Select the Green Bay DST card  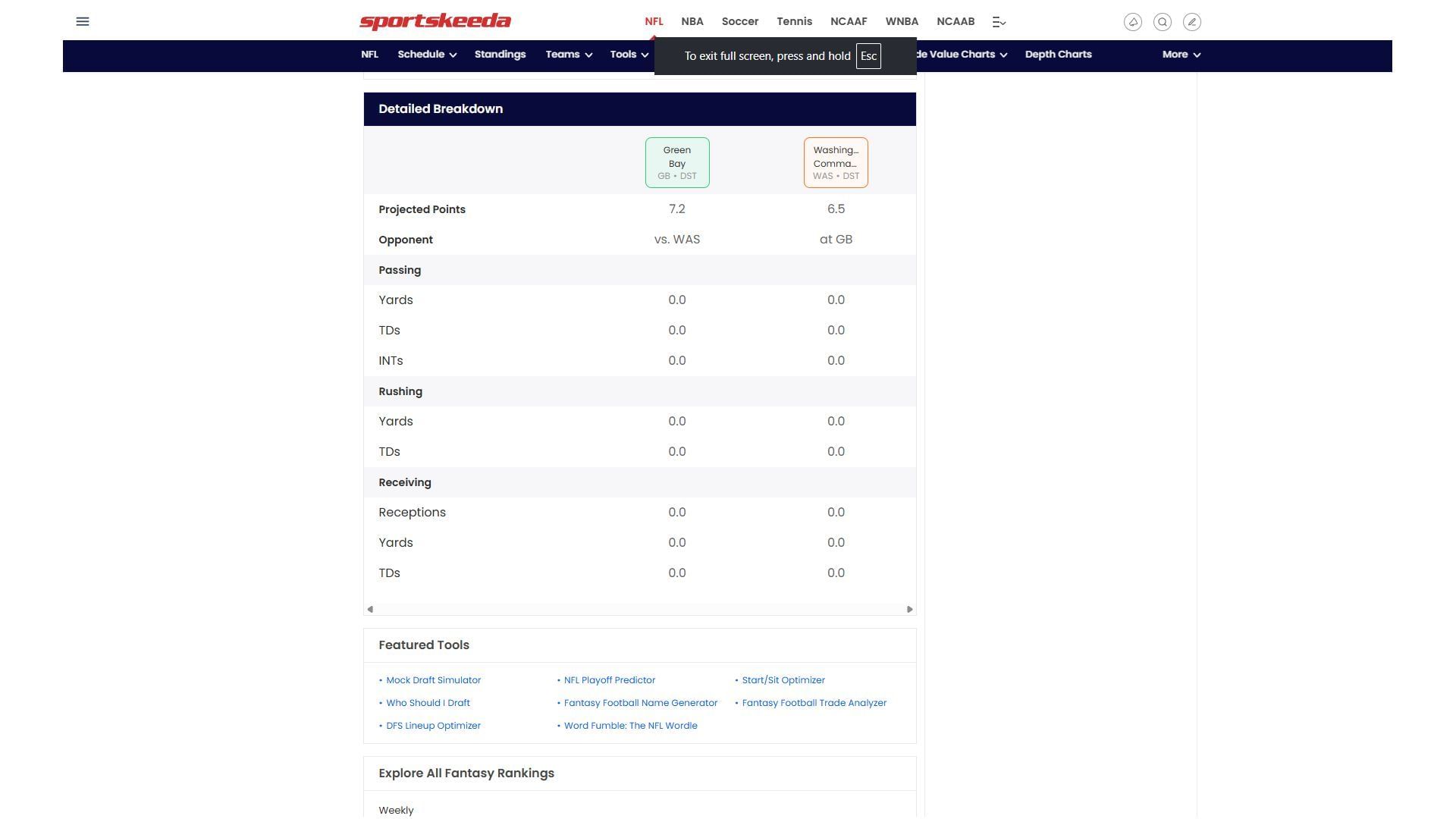[x=677, y=162]
